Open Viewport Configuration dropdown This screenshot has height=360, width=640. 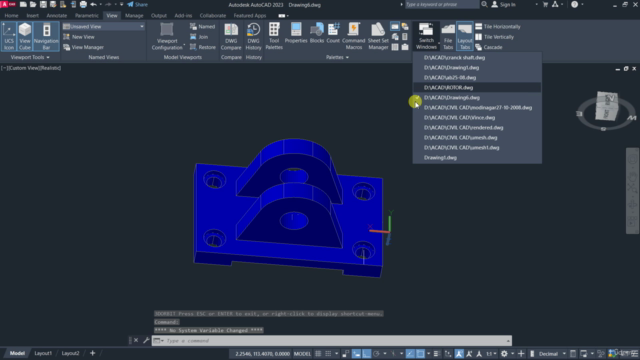click(x=167, y=36)
